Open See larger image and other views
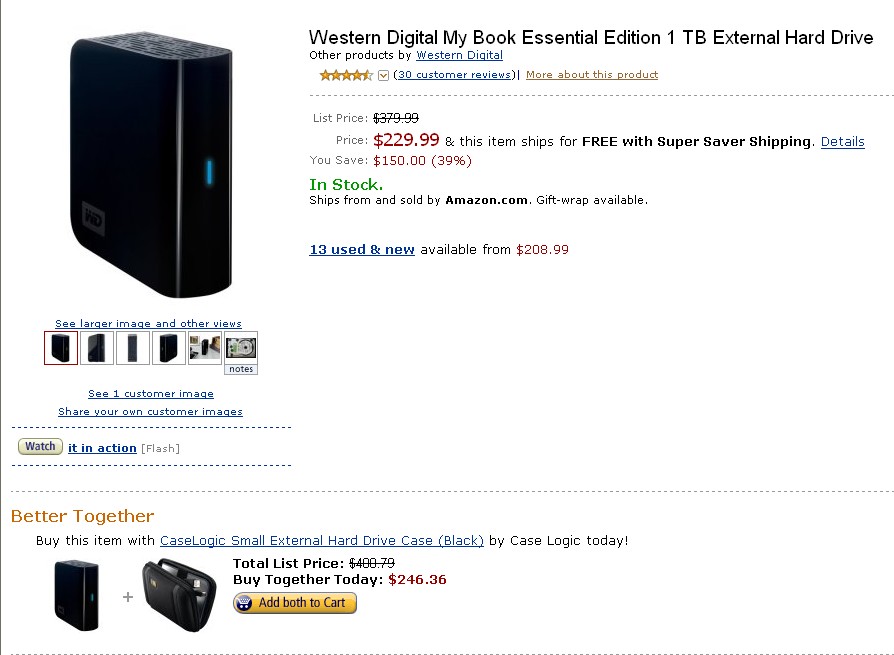The width and height of the screenshot is (894, 655). [148, 323]
